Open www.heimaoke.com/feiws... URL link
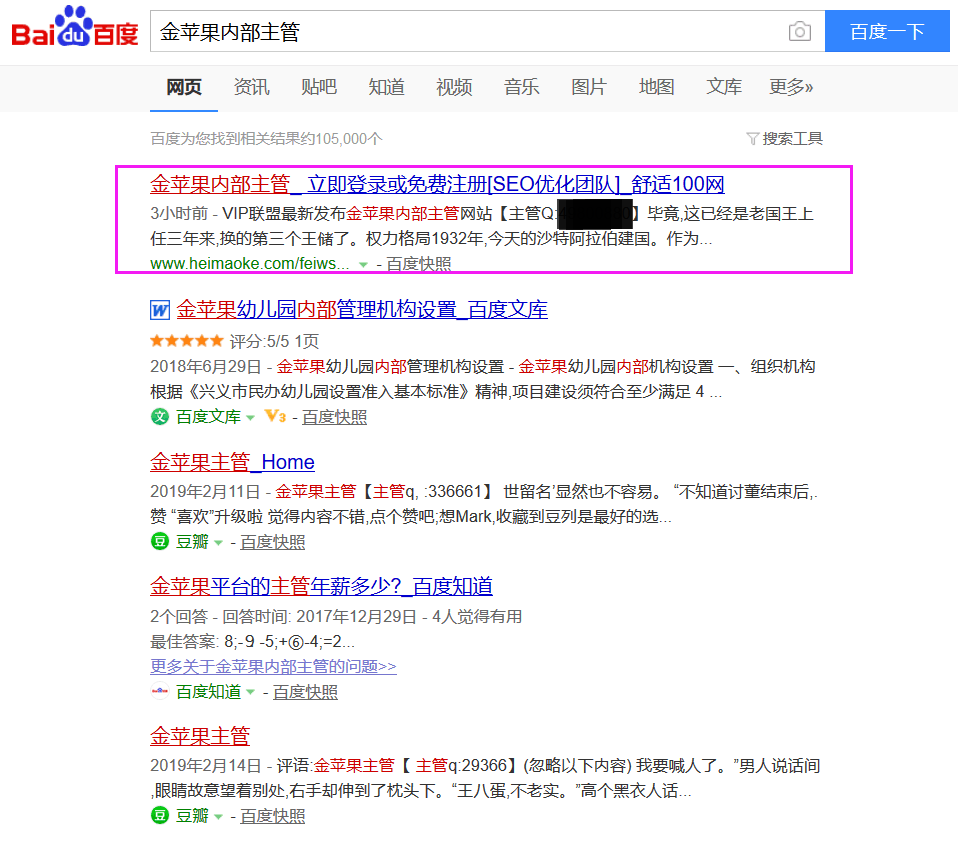 250,264
